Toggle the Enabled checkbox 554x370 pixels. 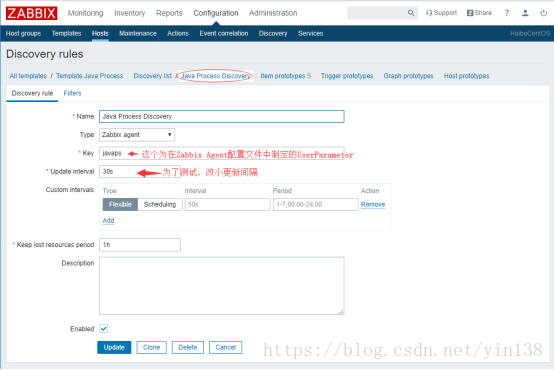pyautogui.click(x=104, y=329)
